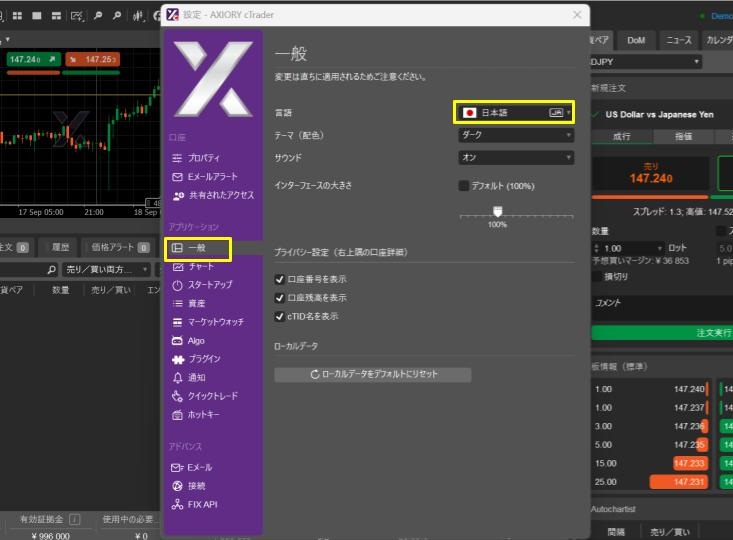Open the candlestick chart type icon

click(x=138, y=16)
